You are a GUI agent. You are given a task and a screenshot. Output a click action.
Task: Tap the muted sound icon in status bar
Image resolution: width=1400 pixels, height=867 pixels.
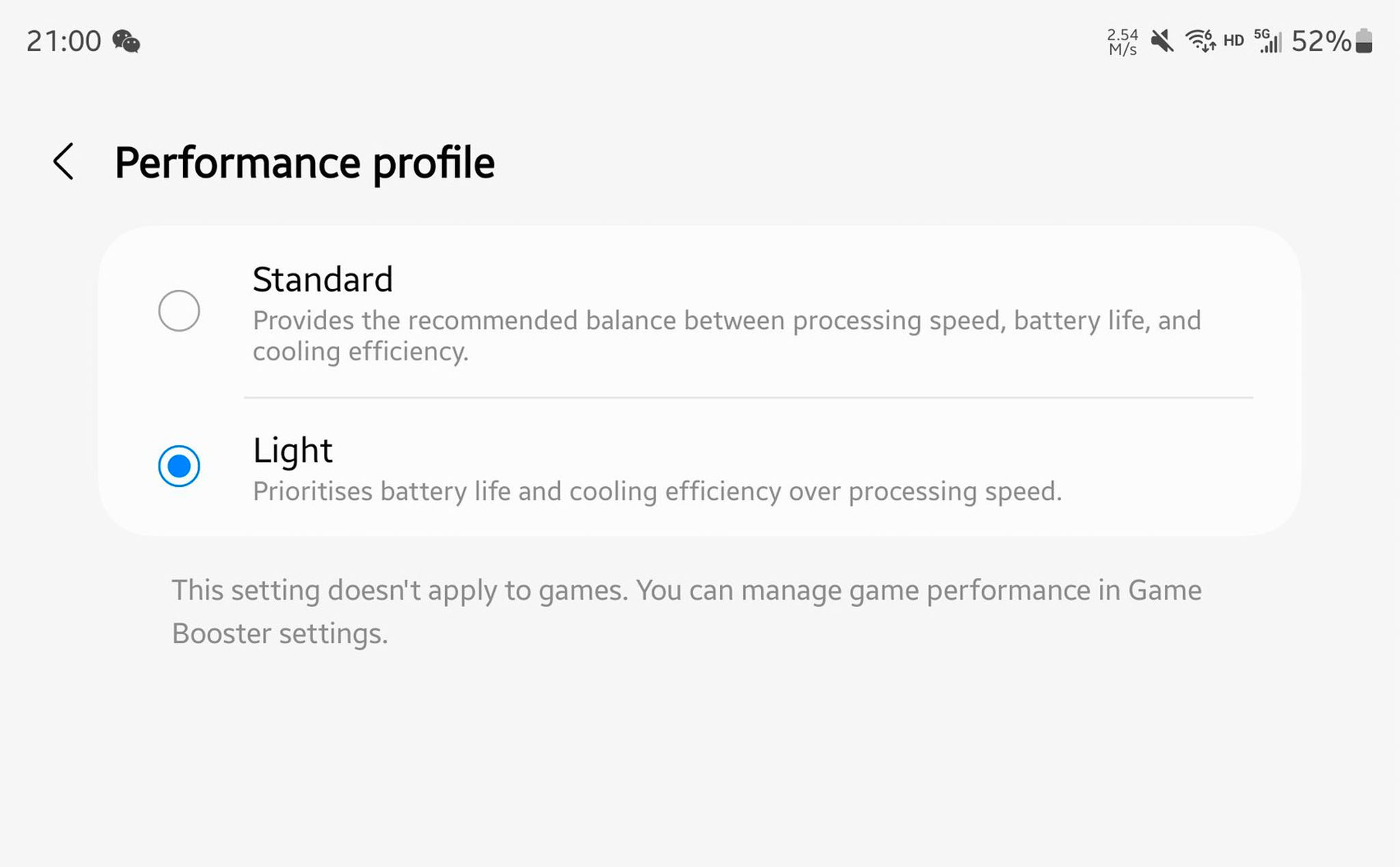pyautogui.click(x=1161, y=41)
